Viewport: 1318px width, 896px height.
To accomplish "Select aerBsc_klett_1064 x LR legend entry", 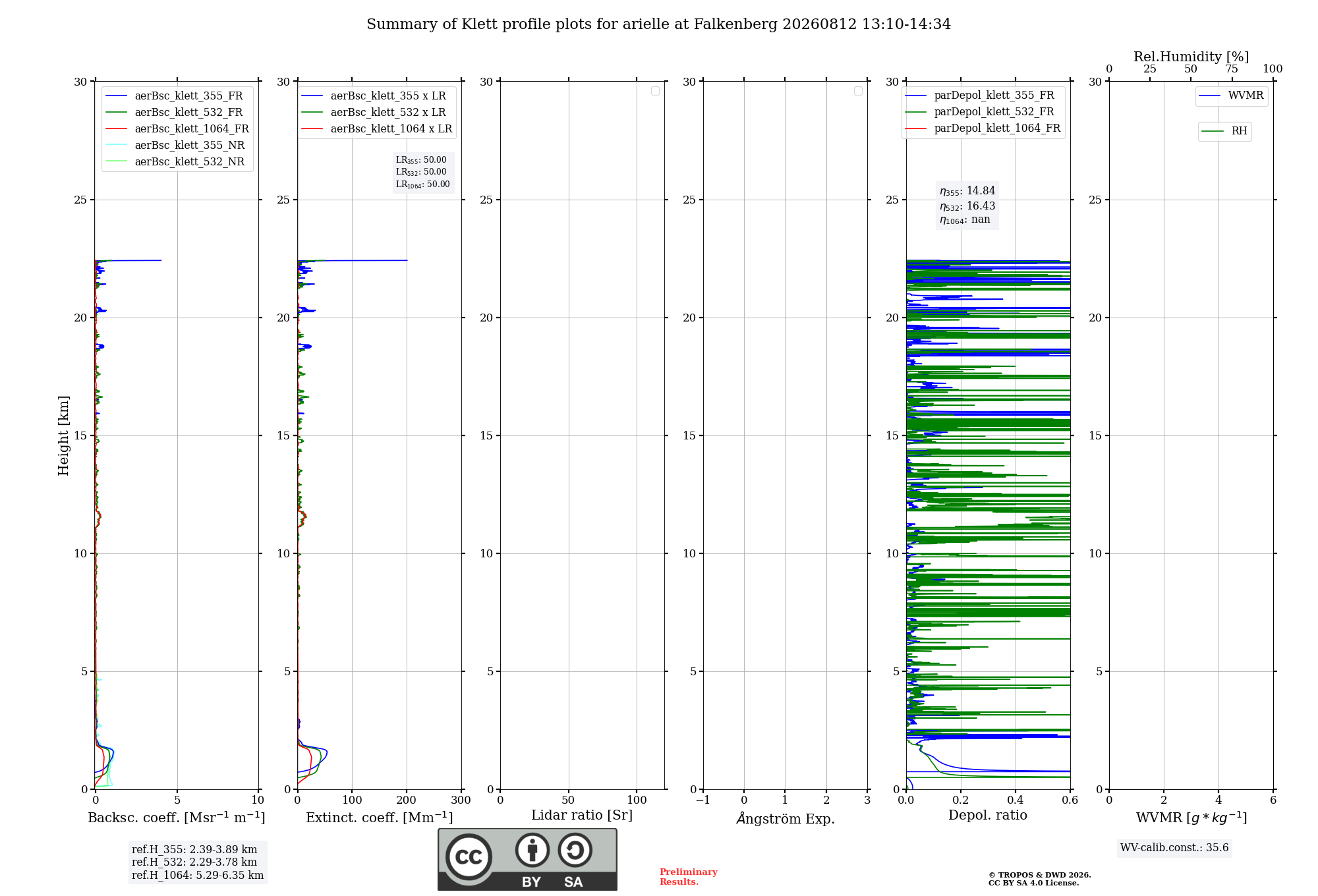I will tap(377, 129).
